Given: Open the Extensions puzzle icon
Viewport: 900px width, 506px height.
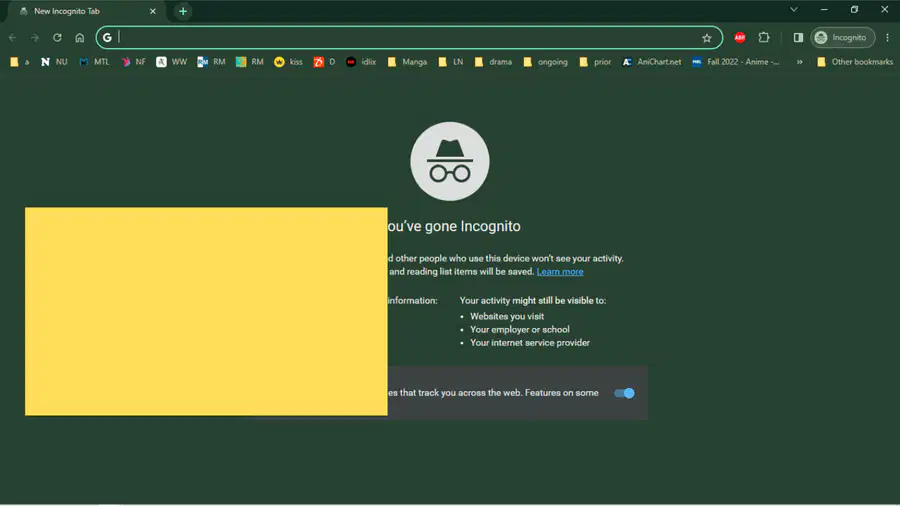Looking at the screenshot, I should coord(763,38).
